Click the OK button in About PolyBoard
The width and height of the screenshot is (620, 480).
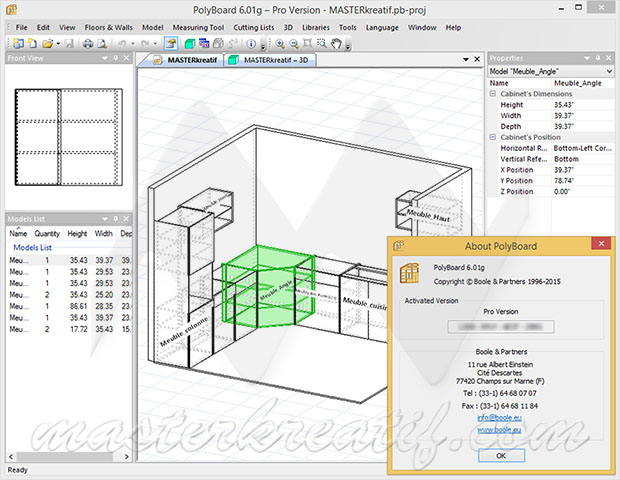click(501, 455)
